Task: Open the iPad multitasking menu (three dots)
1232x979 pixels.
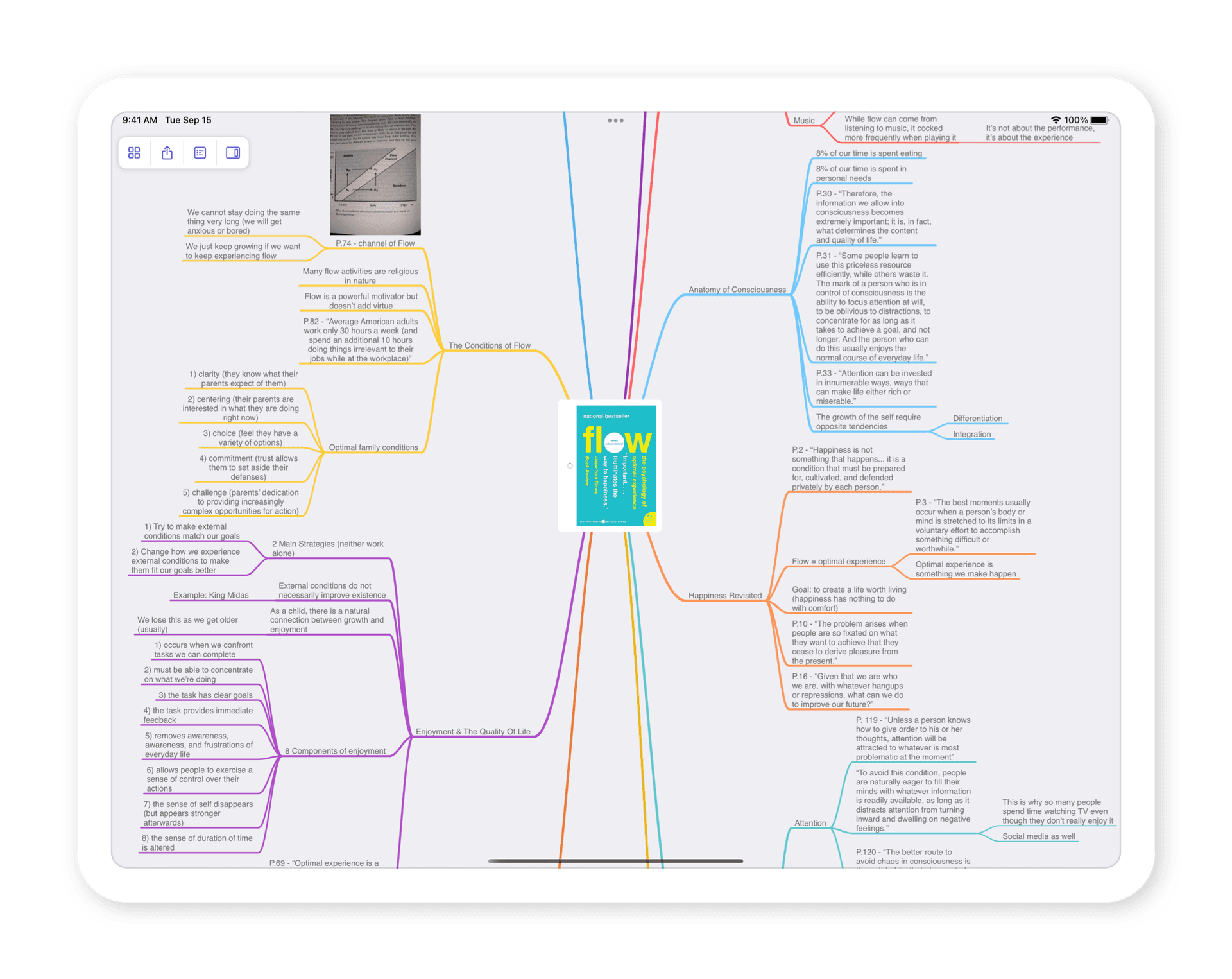Action: point(615,119)
